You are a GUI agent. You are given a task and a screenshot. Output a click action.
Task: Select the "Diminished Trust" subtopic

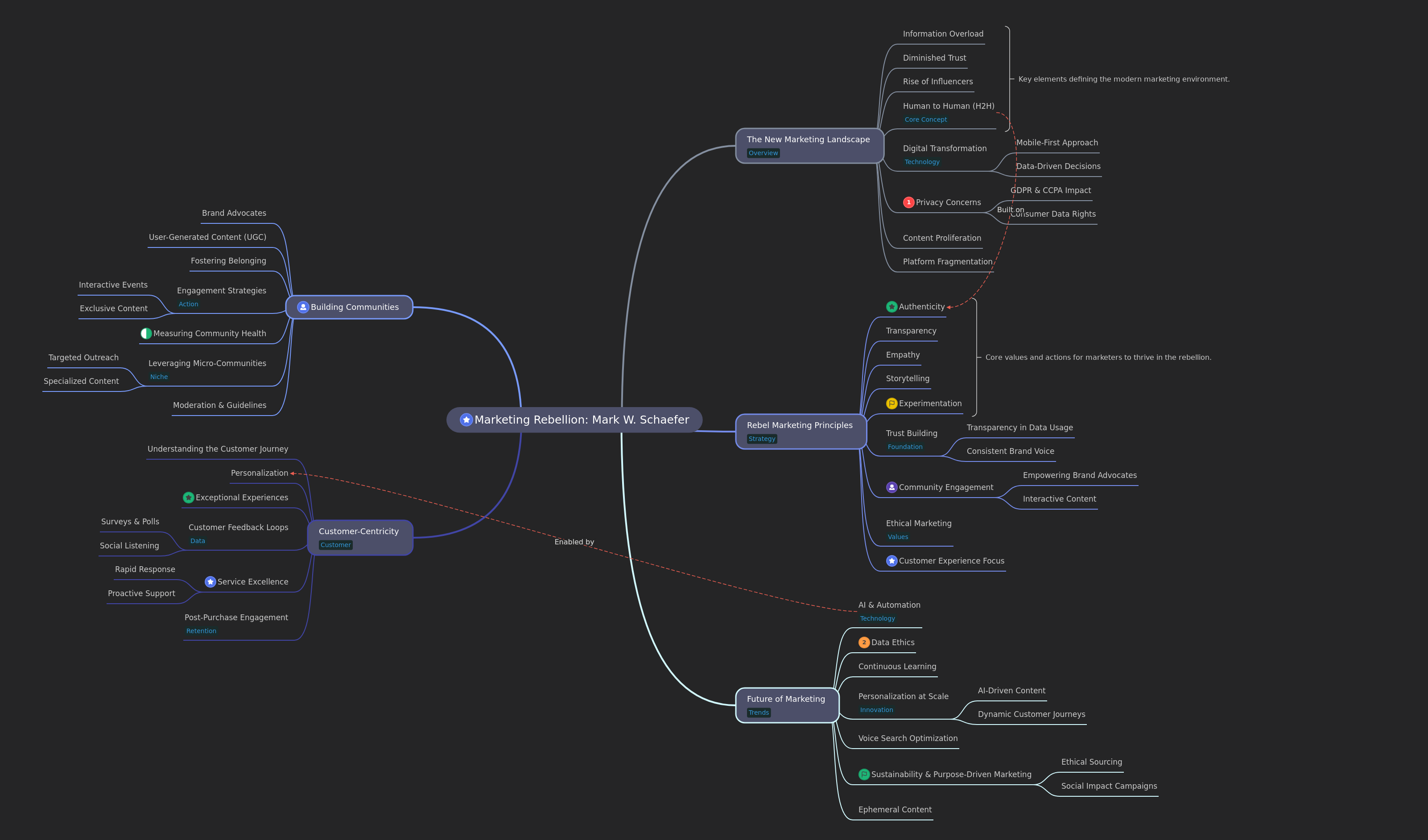point(934,58)
